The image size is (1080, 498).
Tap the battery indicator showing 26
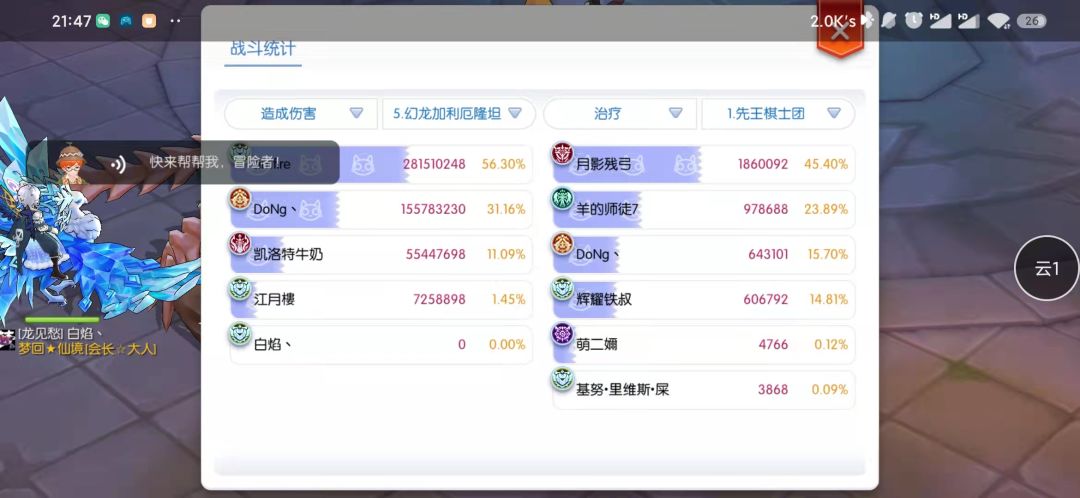pos(1032,21)
